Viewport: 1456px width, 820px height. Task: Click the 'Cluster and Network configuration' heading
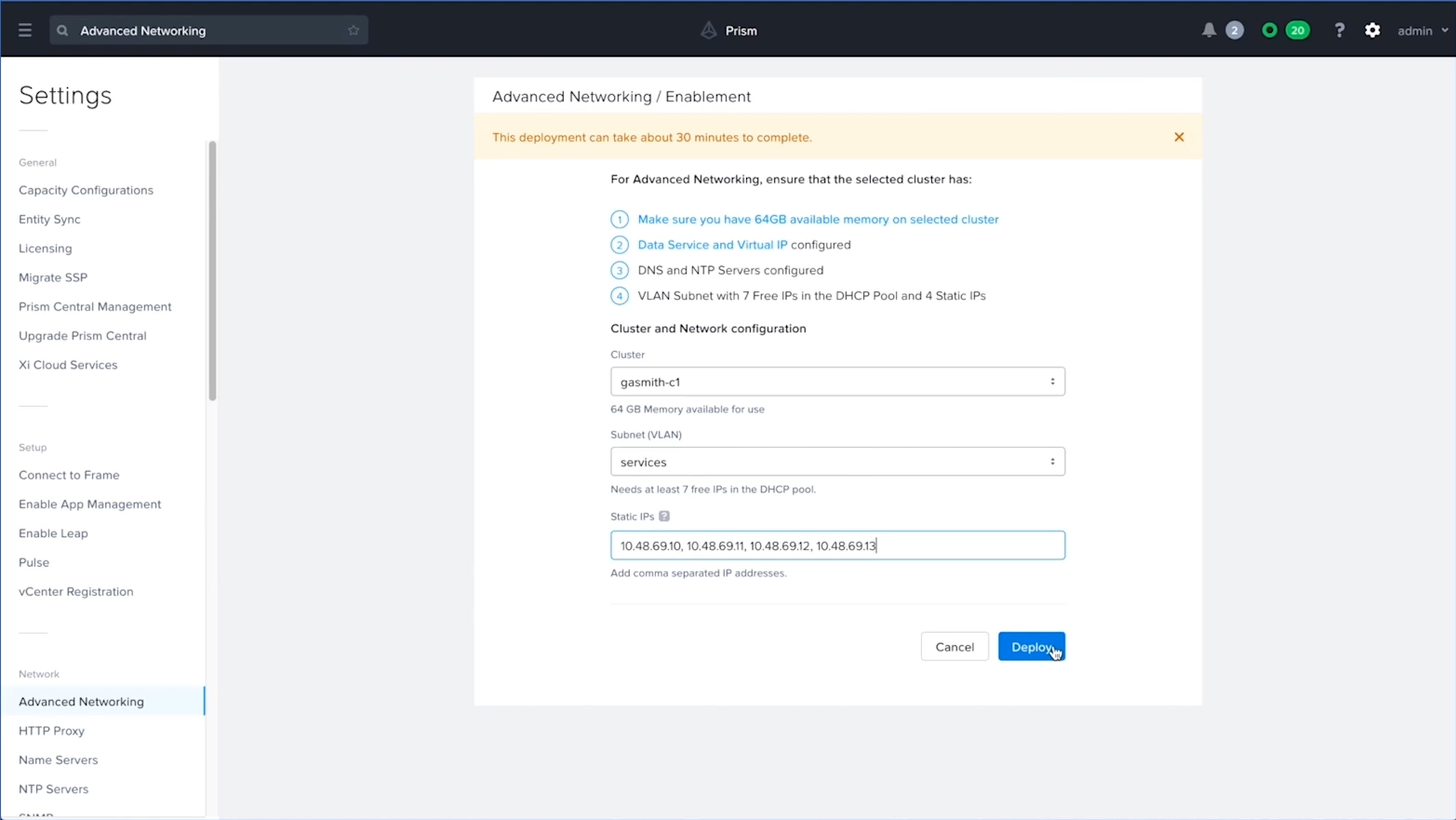click(708, 329)
